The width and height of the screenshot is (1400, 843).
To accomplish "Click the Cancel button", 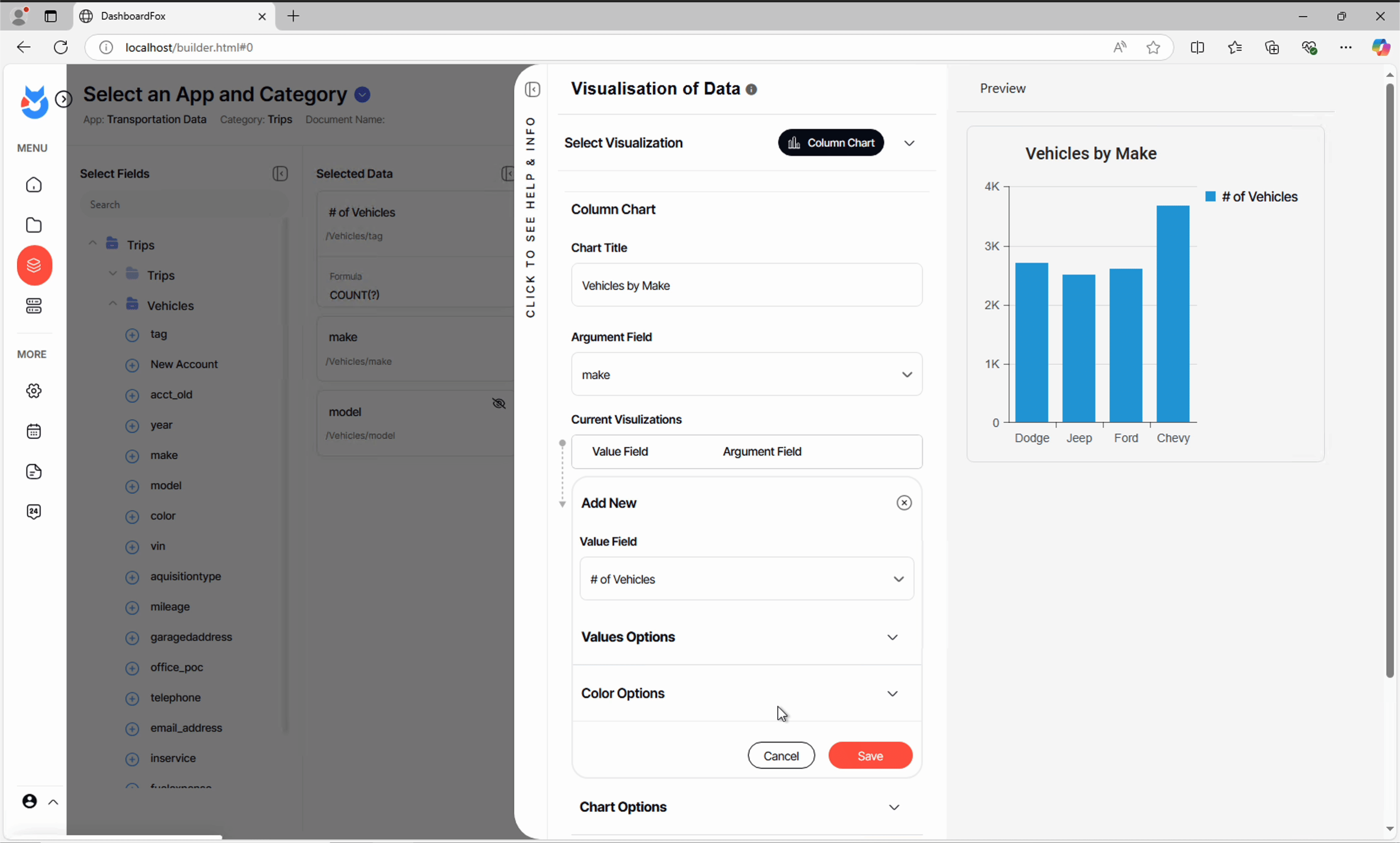I will (x=781, y=756).
